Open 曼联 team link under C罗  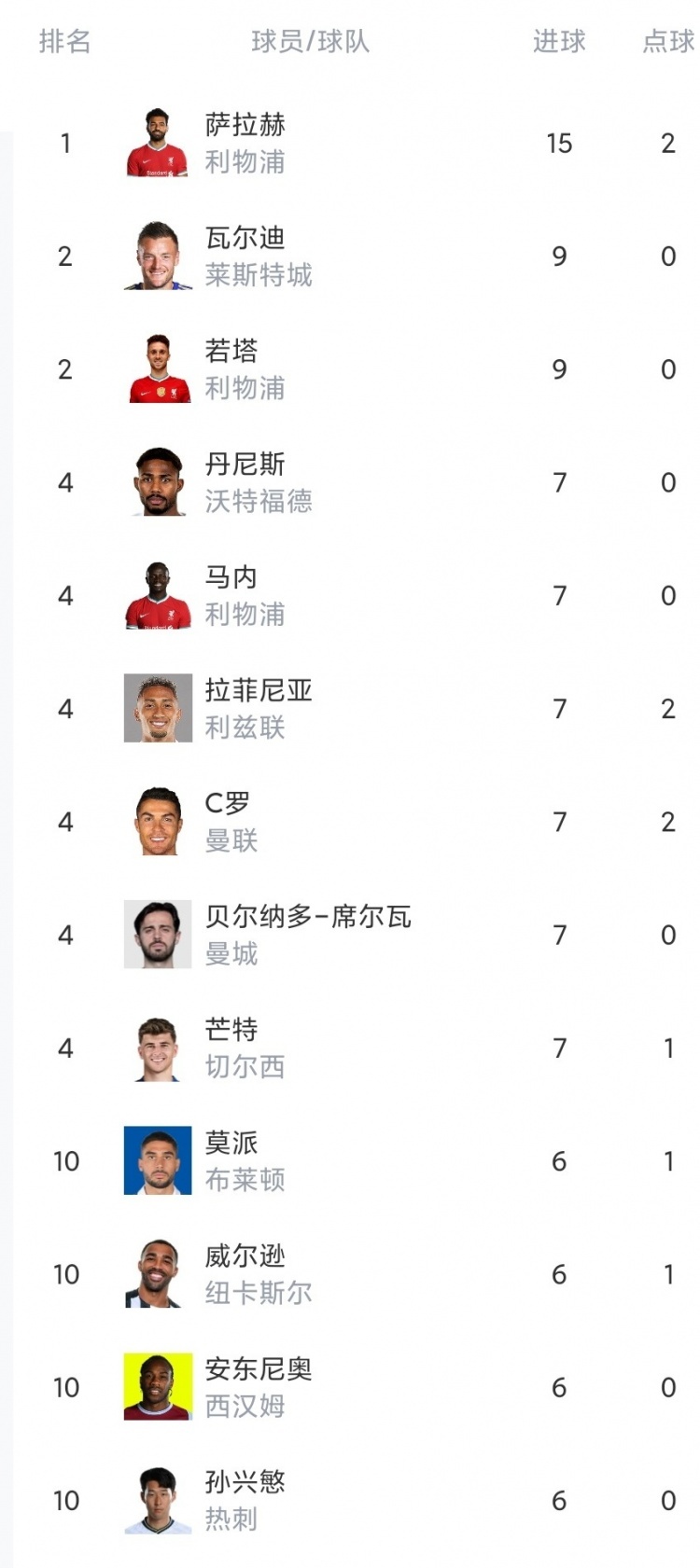(231, 840)
